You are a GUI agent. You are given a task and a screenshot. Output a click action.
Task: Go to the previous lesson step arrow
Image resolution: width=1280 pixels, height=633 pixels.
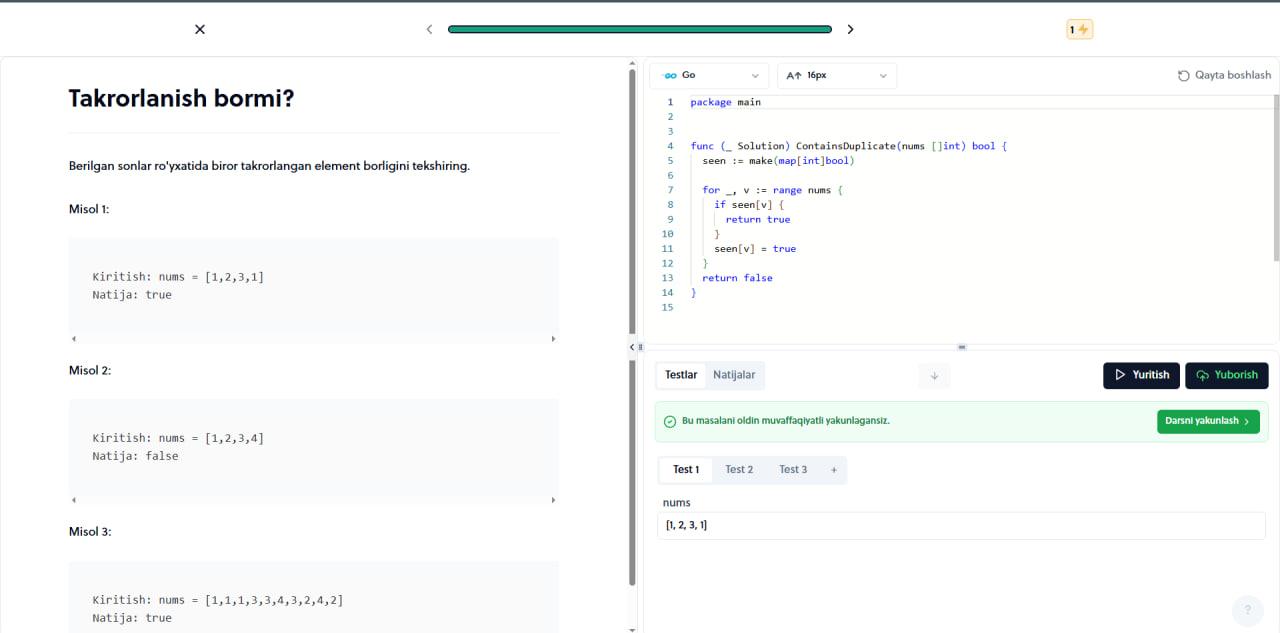click(430, 29)
